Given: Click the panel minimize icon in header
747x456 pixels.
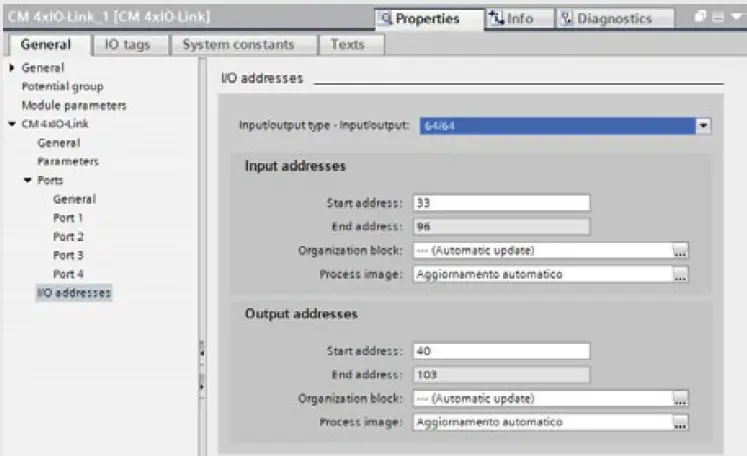Looking at the screenshot, I should tap(718, 17).
